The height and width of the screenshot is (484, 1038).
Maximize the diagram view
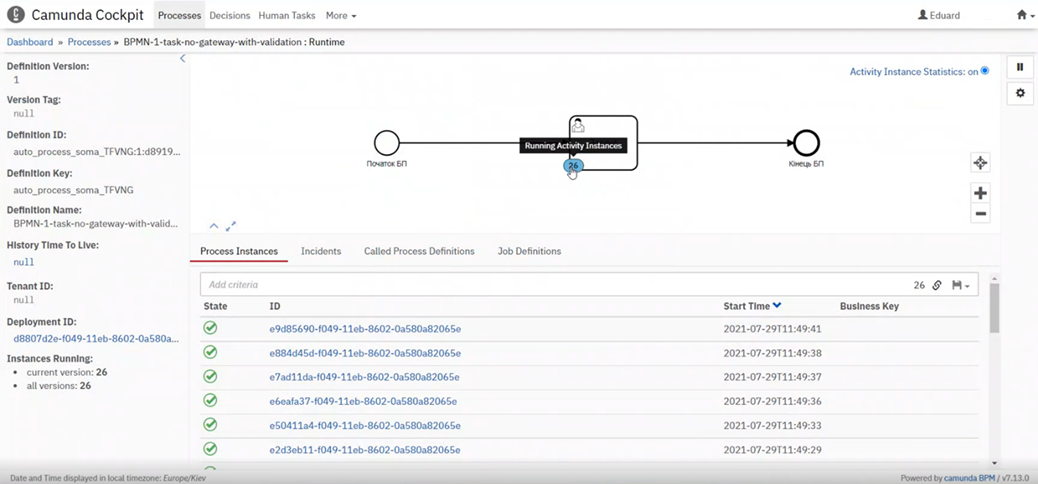point(231,226)
